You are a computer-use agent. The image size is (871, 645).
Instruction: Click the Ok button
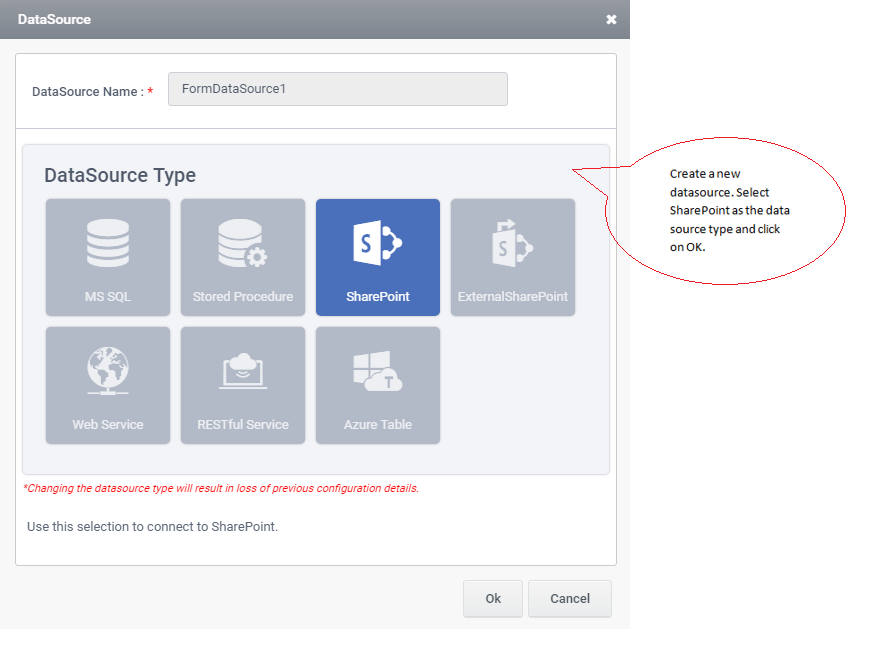493,598
